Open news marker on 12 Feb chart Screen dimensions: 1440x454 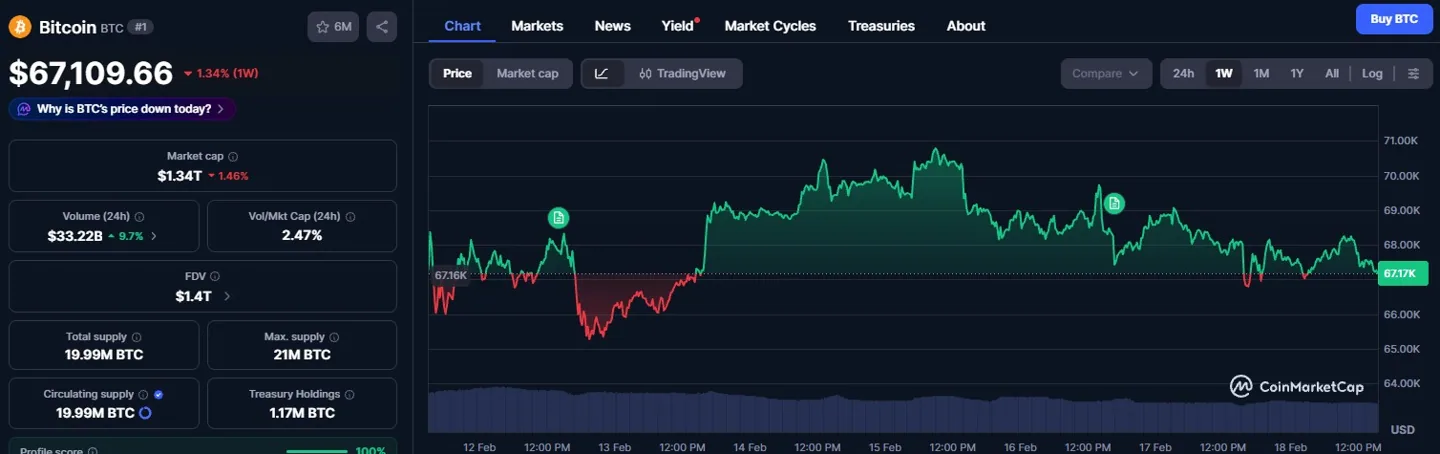tap(559, 217)
